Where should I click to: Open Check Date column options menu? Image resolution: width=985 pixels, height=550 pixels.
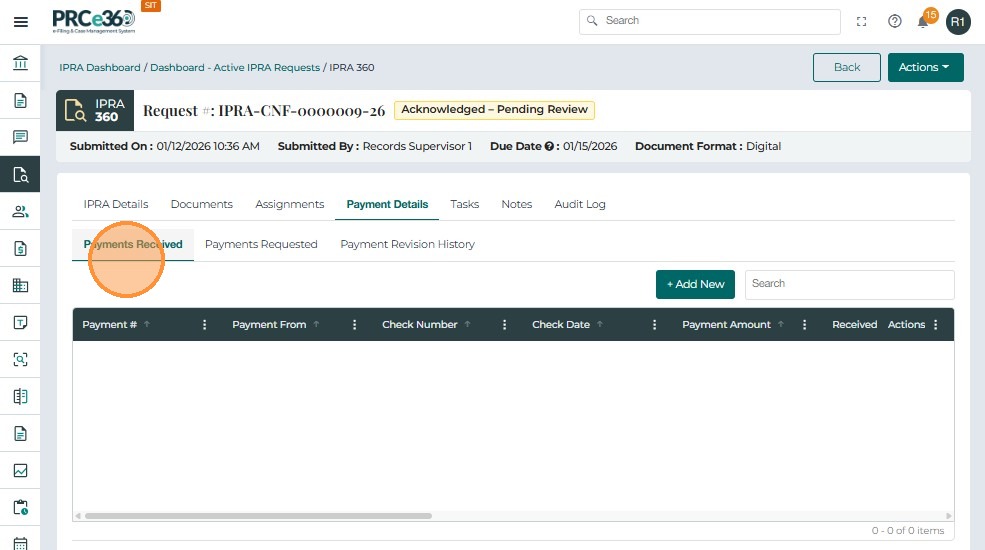(x=655, y=325)
